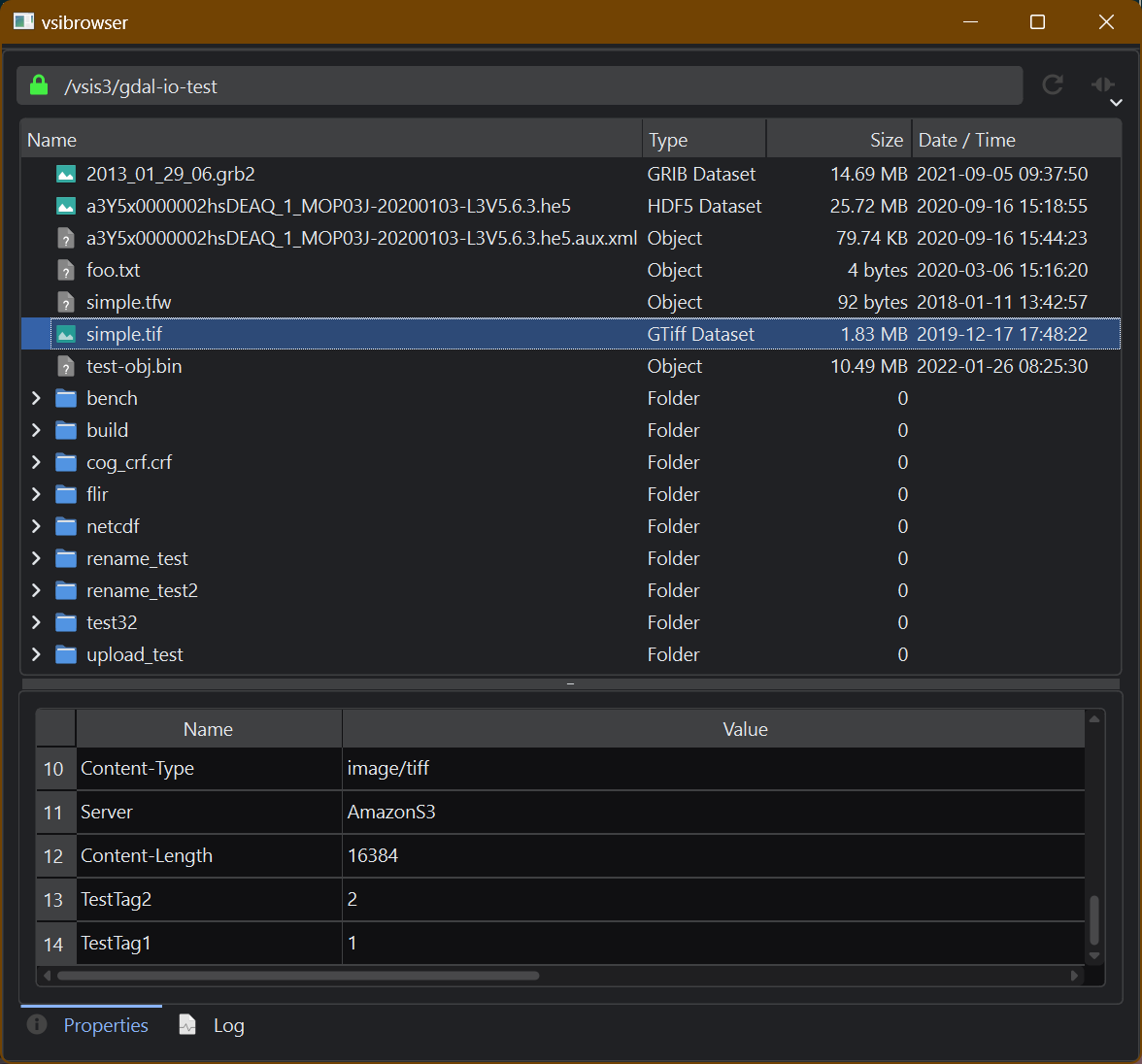Click the dataset icon beside 2013_01_29_06.grb2

(x=65, y=173)
